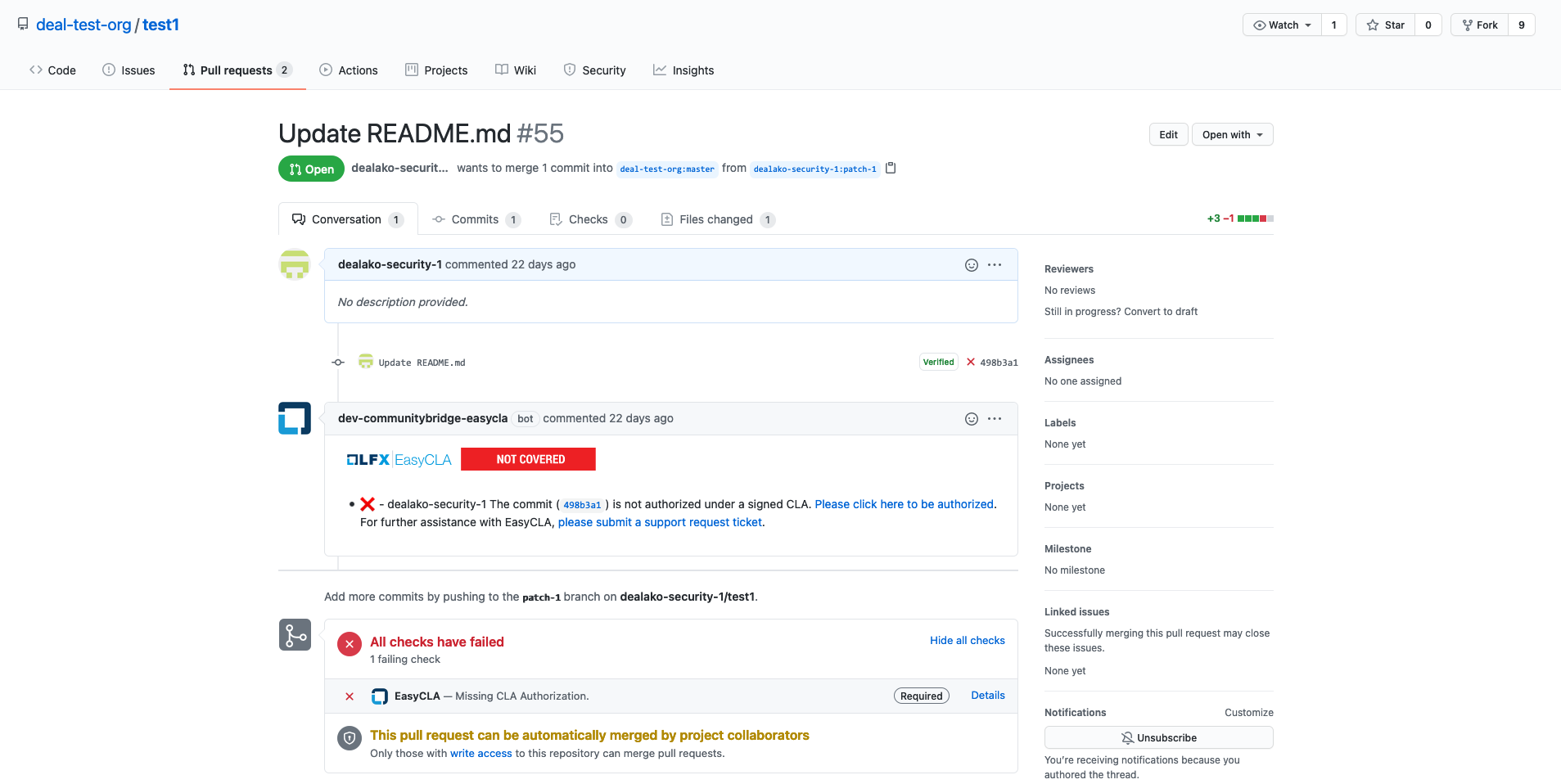This screenshot has width=1561, height=784.
Task: Click the 498b3a1 hash inside the EasyCLA comment
Action: pos(582,505)
